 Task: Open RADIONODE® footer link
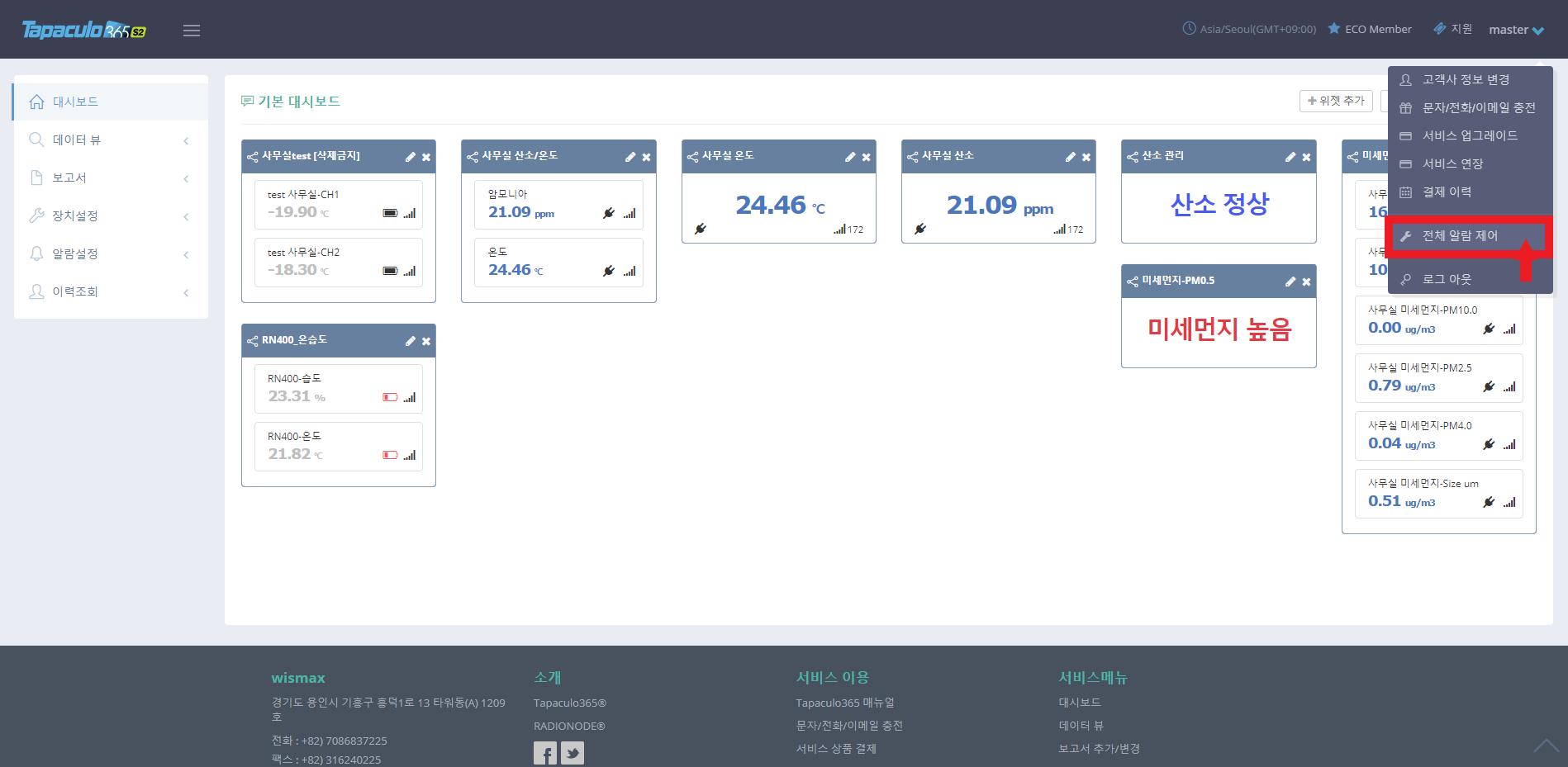click(569, 726)
